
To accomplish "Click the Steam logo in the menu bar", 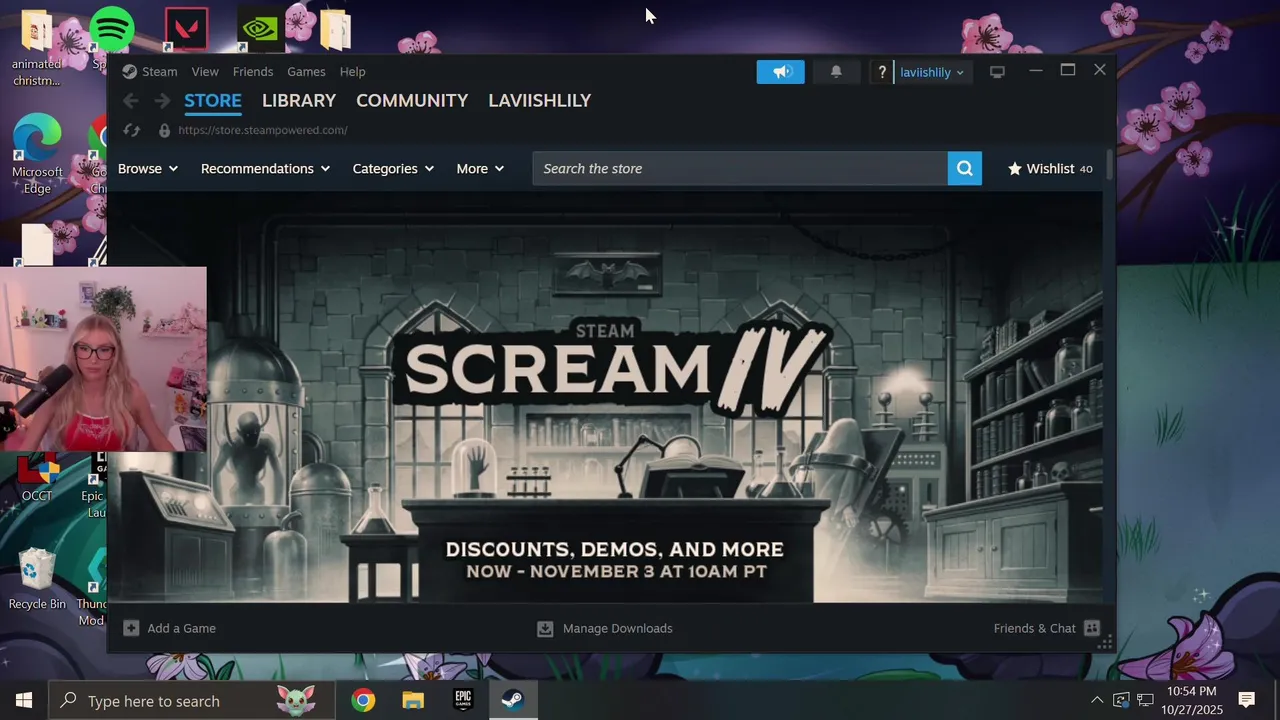I will (x=130, y=72).
